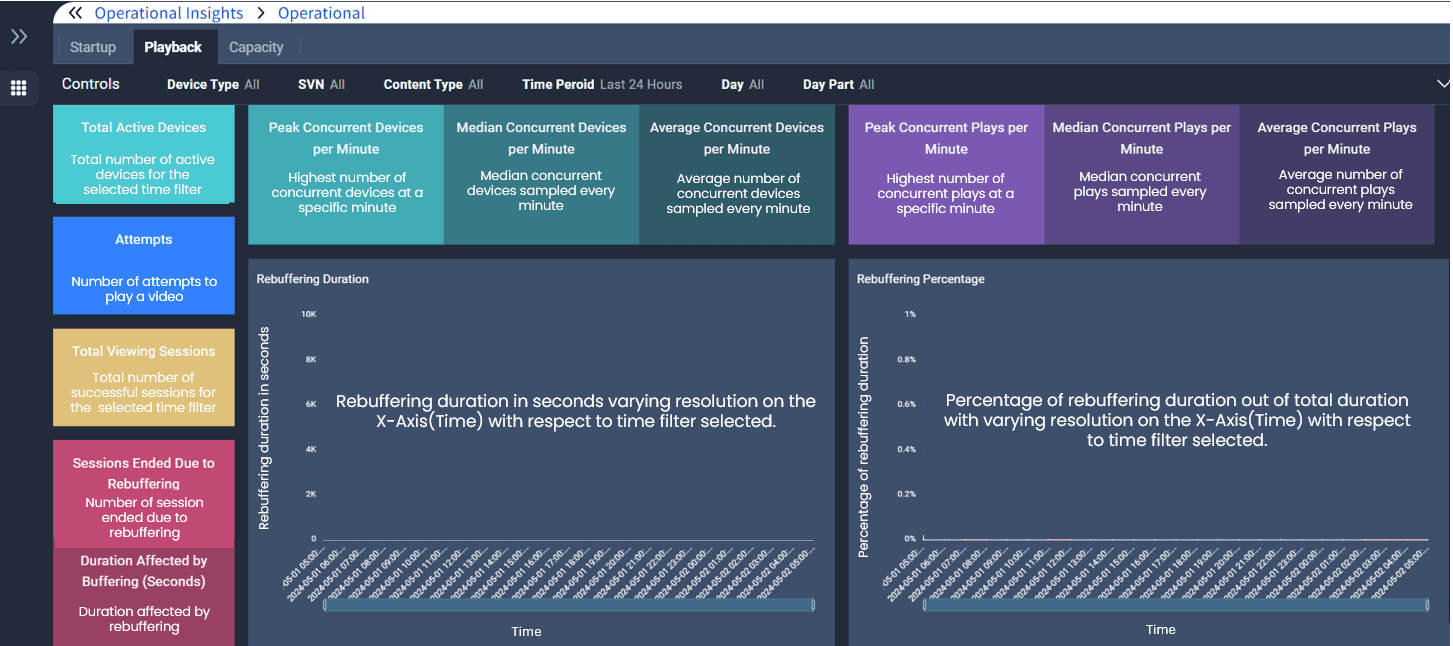Click the Sessions Ended Due to Rebuffering tile
Viewport: 1453px width, 646px height.
pyautogui.click(x=143, y=494)
